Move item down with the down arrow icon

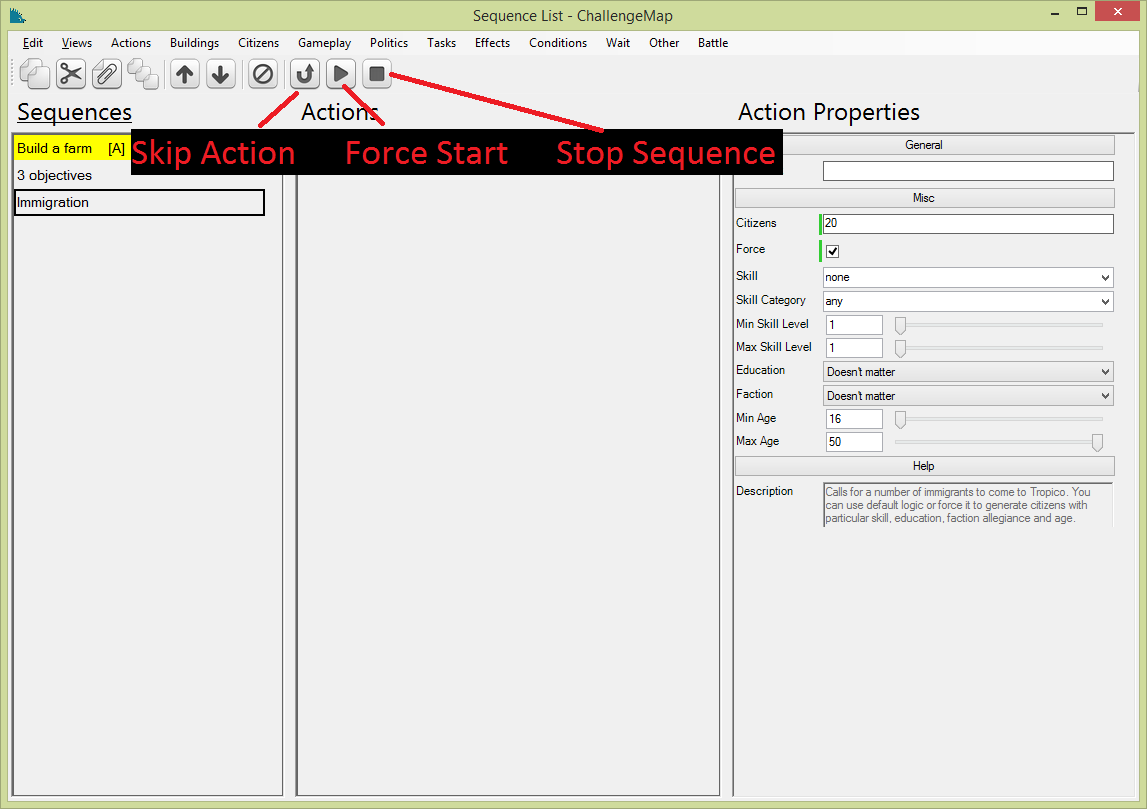tap(221, 74)
